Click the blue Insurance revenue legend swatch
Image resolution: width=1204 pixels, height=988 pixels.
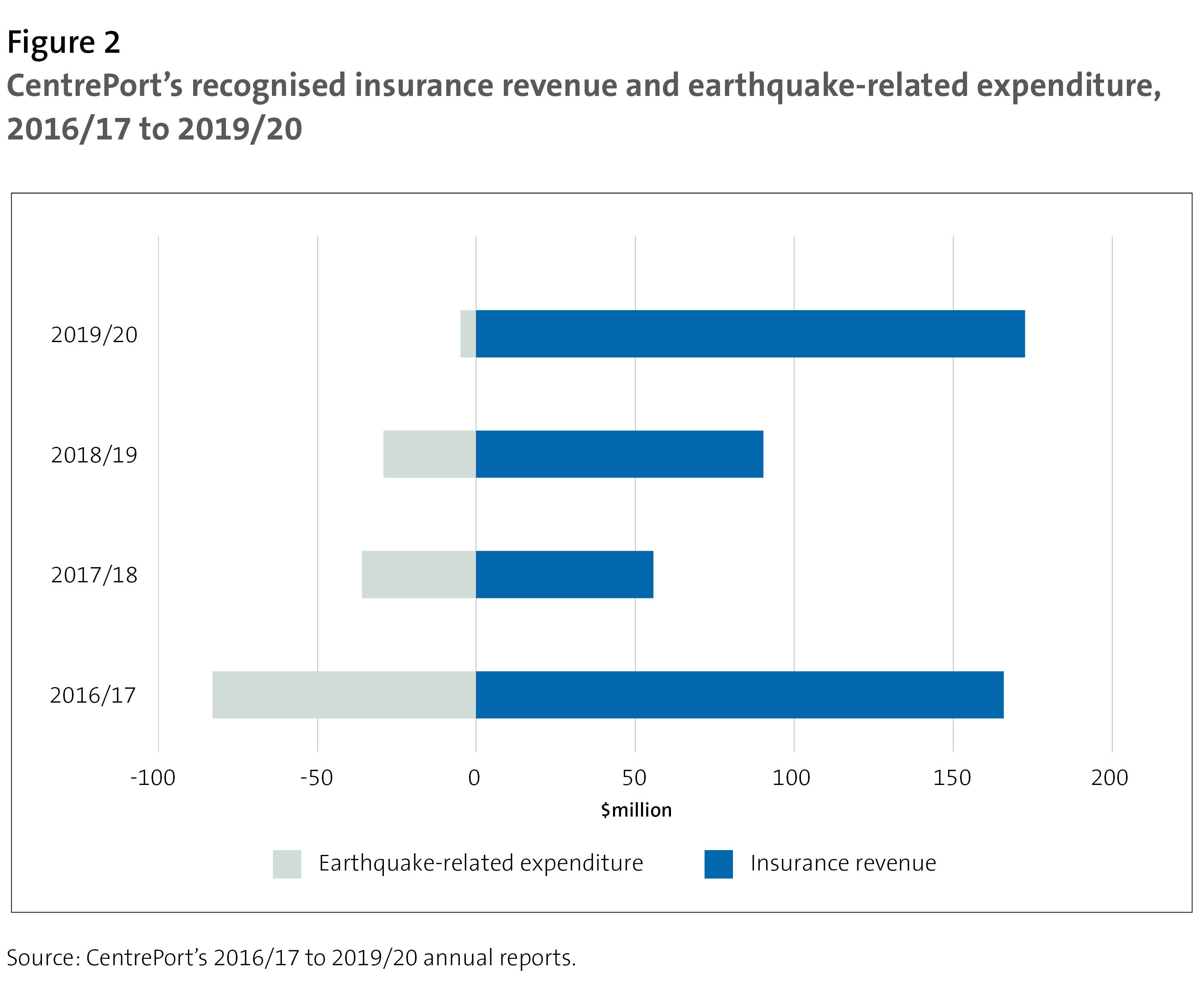tap(719, 864)
